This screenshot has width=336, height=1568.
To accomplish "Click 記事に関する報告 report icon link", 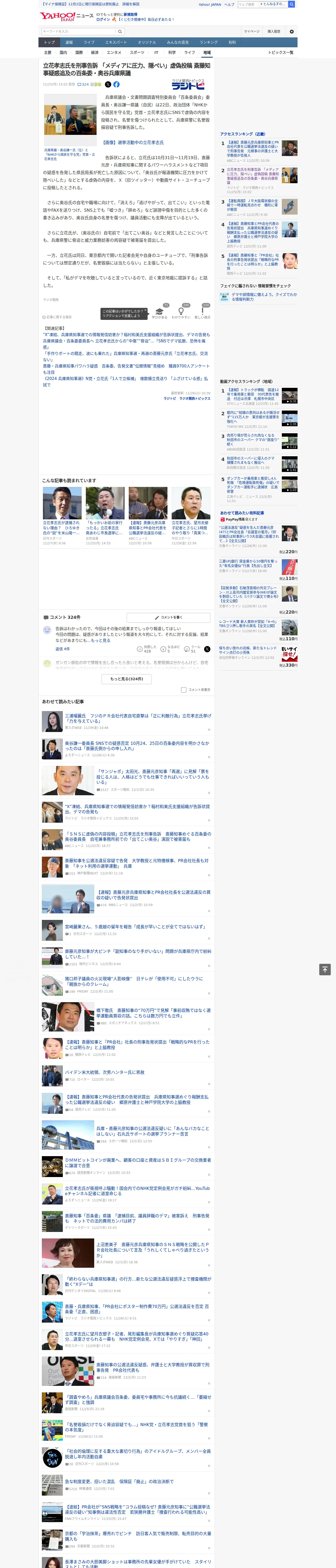I will coord(57,317).
